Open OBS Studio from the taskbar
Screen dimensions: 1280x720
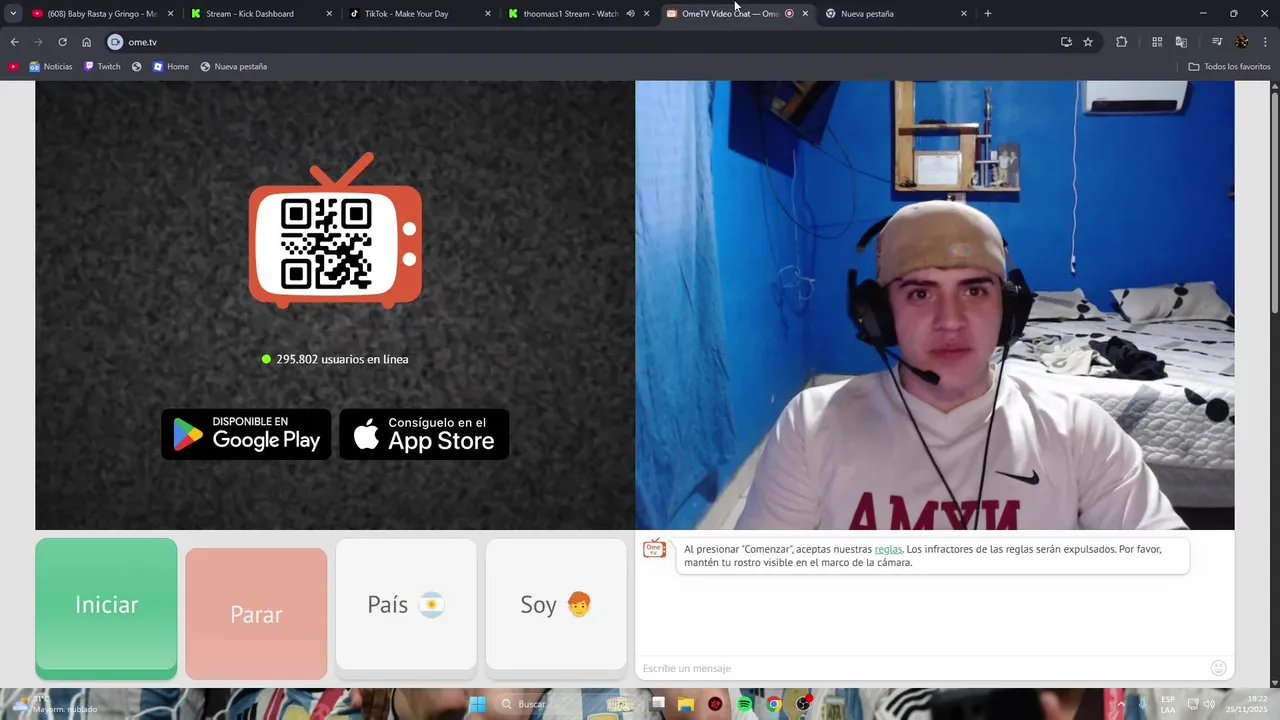(804, 704)
